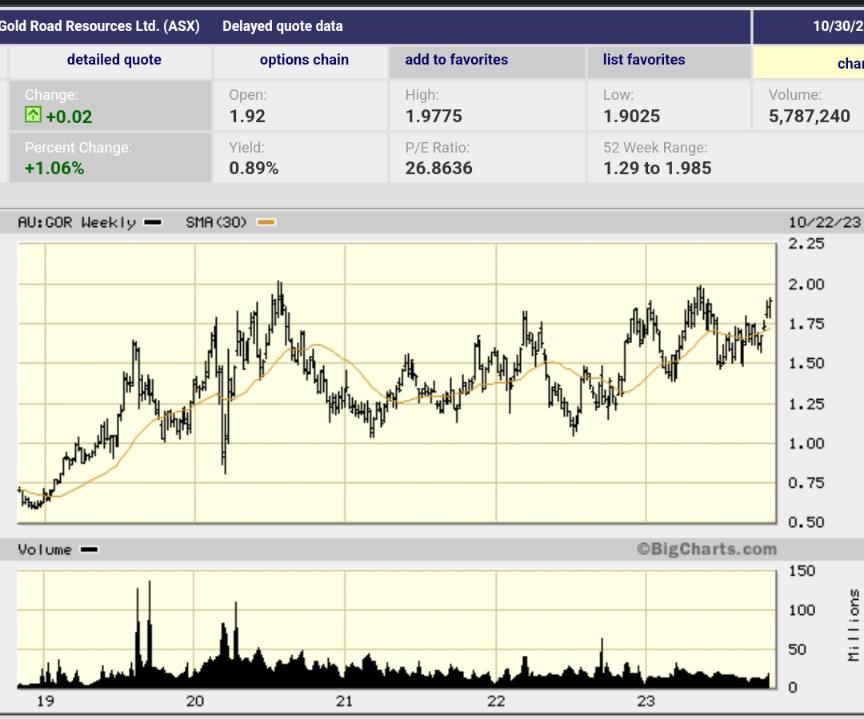The width and height of the screenshot is (864, 719).
Task: Open the detailed quote link
Action: click(114, 60)
